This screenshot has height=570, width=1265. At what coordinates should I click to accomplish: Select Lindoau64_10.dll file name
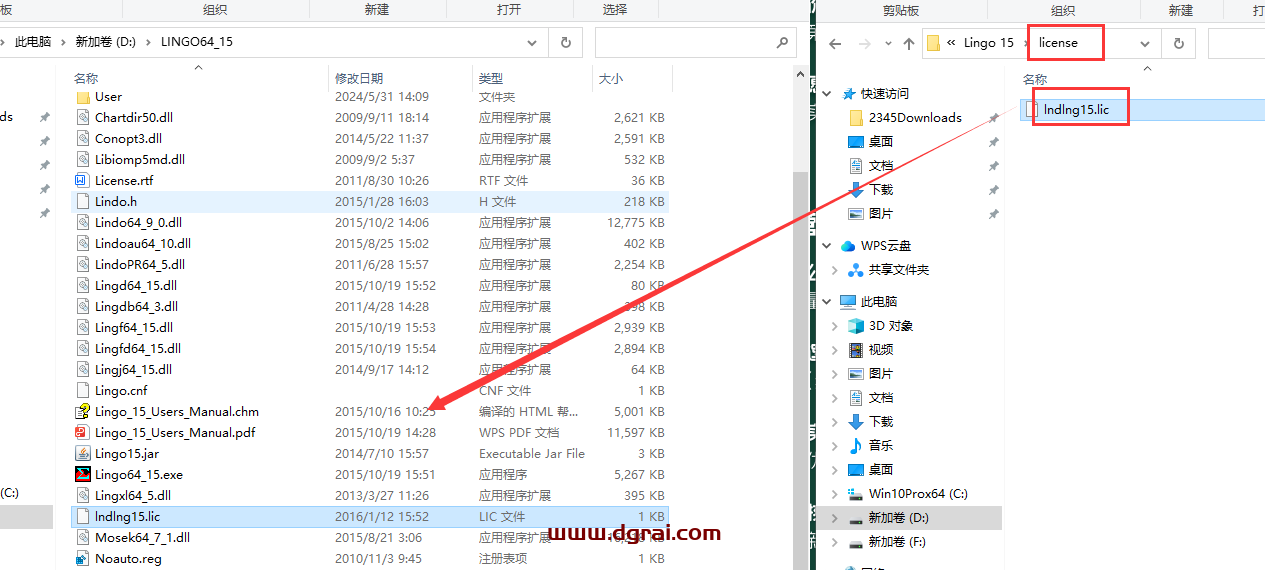pyautogui.click(x=143, y=243)
